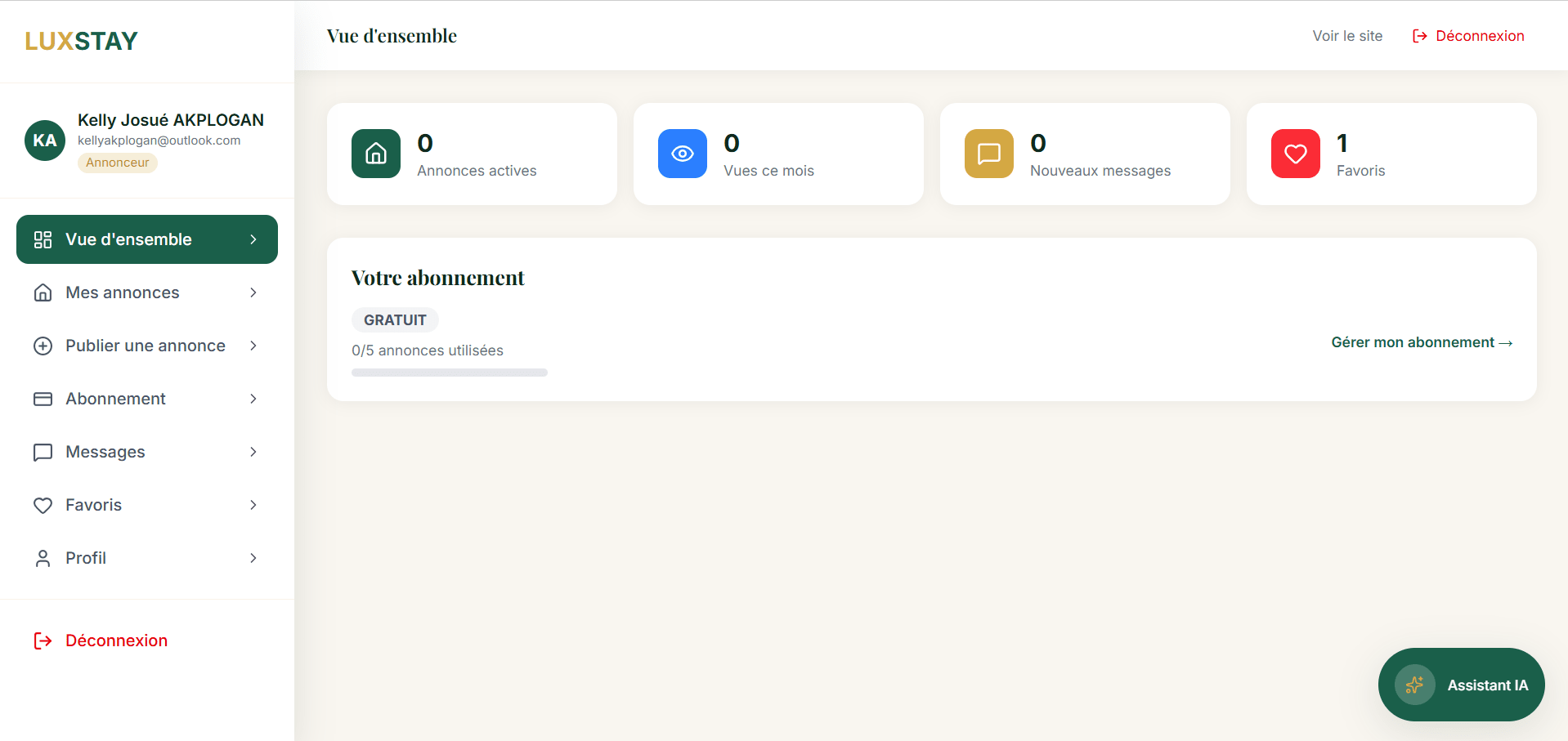
Task: Expand the Abonnement chevron
Action: click(253, 399)
